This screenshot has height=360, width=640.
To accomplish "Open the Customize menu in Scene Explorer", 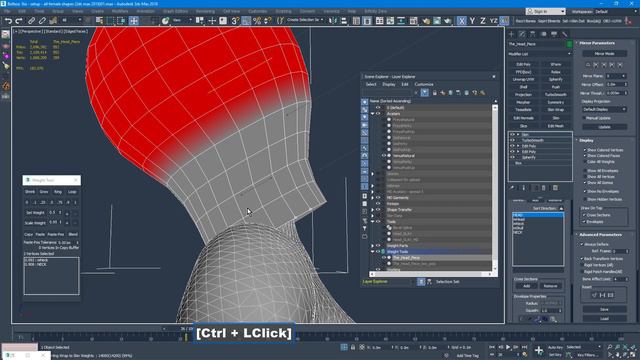I will (424, 84).
